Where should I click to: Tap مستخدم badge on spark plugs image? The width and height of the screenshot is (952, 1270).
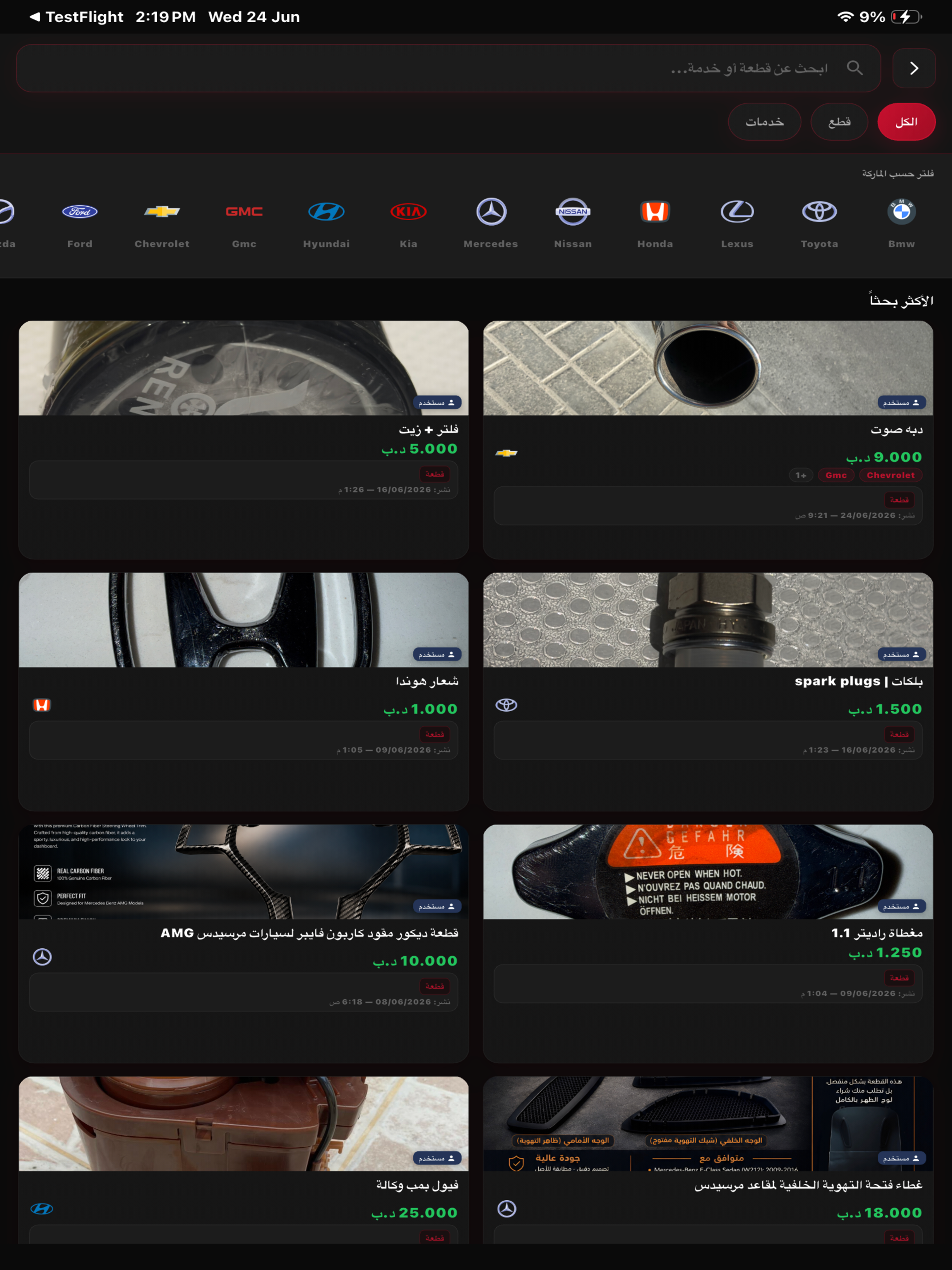point(902,654)
